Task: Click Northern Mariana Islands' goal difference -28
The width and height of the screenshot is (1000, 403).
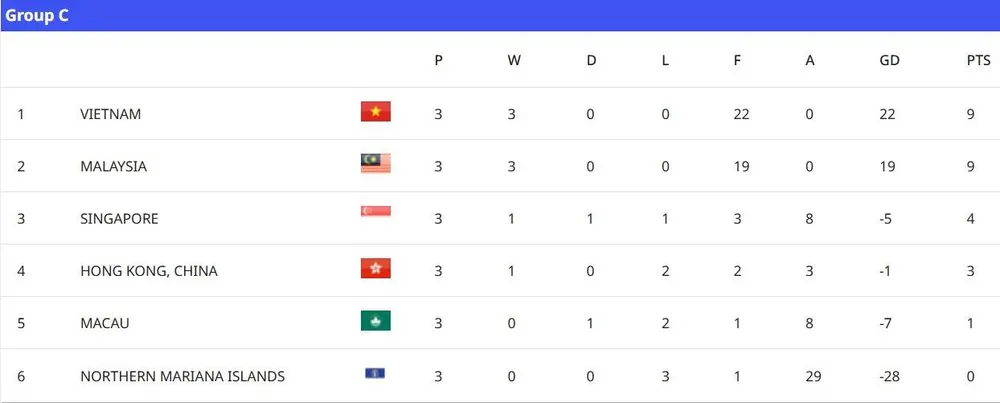Action: click(889, 376)
